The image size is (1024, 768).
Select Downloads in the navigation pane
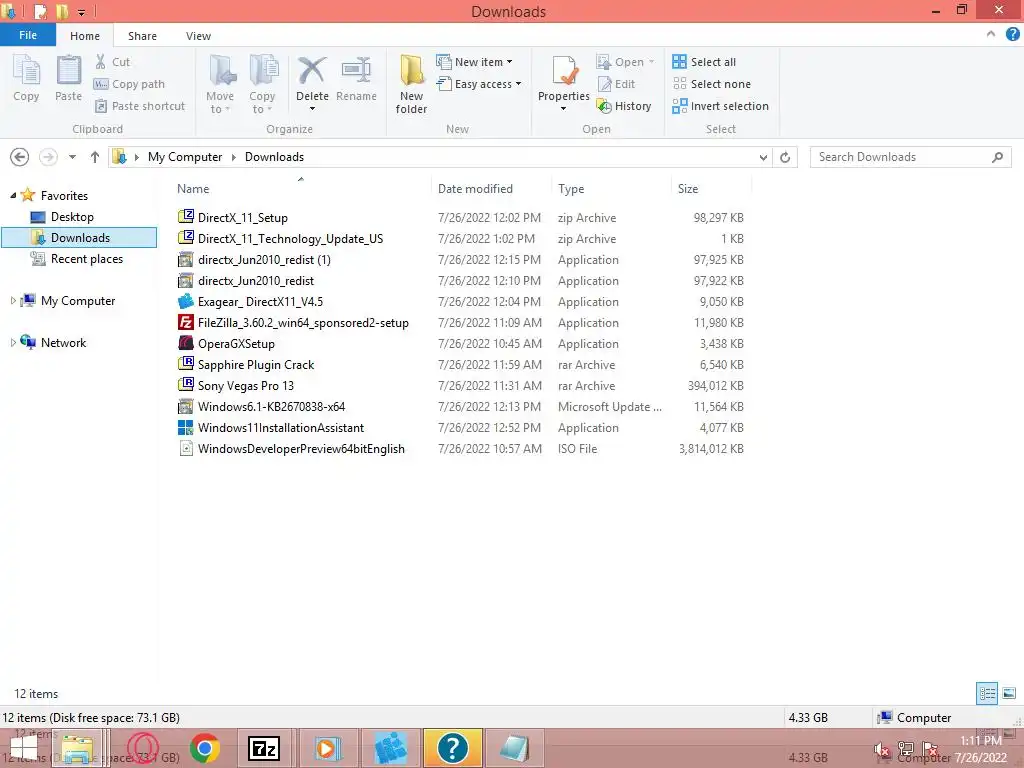tap(79, 238)
